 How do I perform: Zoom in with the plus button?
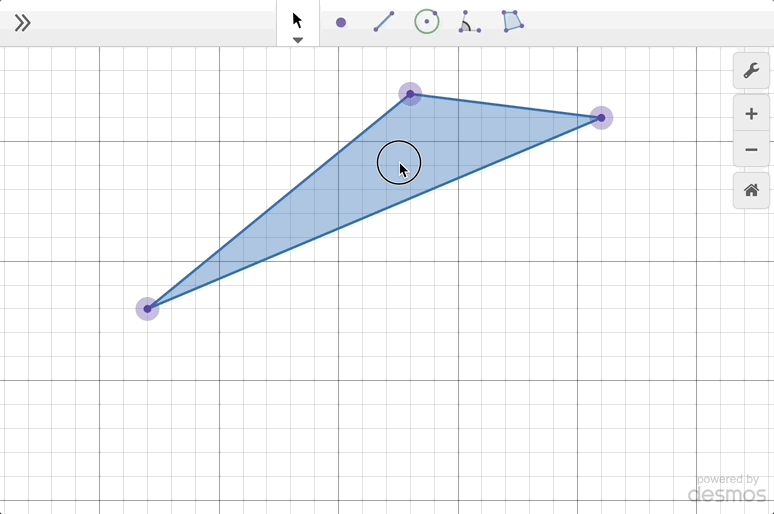(x=751, y=114)
